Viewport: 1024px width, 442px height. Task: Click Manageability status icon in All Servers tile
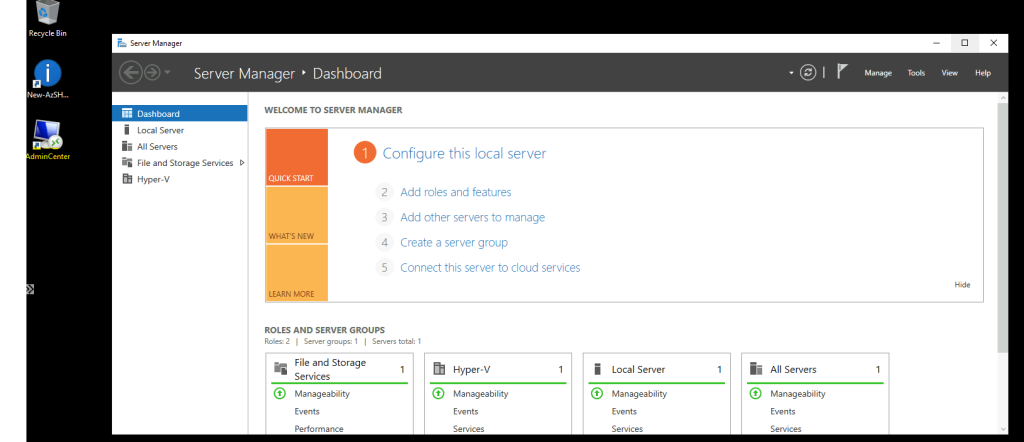click(756, 394)
